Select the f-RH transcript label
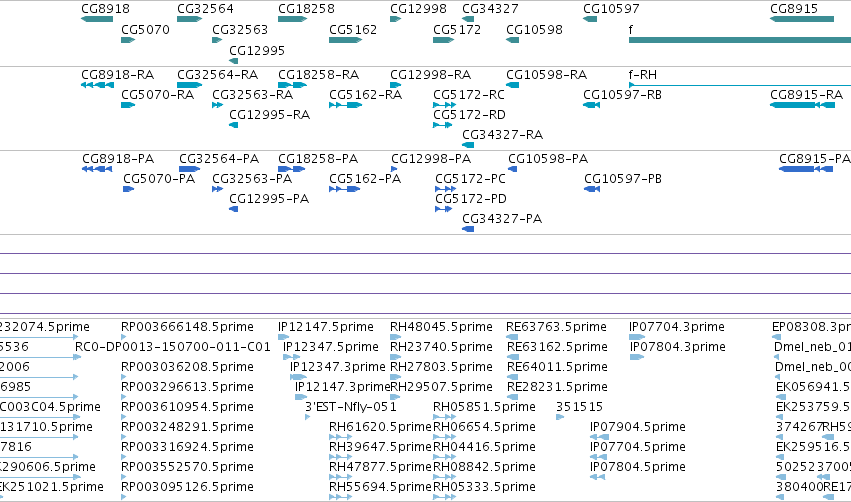This screenshot has width=851, height=502. point(643,74)
